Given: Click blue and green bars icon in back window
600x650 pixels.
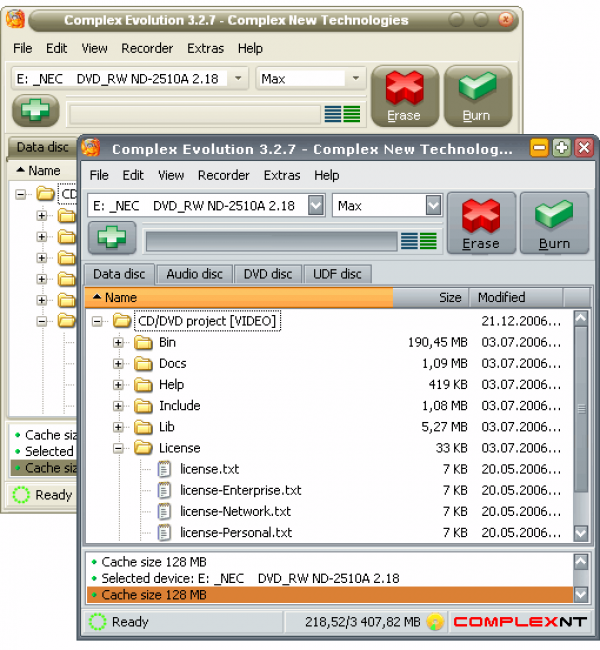Looking at the screenshot, I should point(342,114).
